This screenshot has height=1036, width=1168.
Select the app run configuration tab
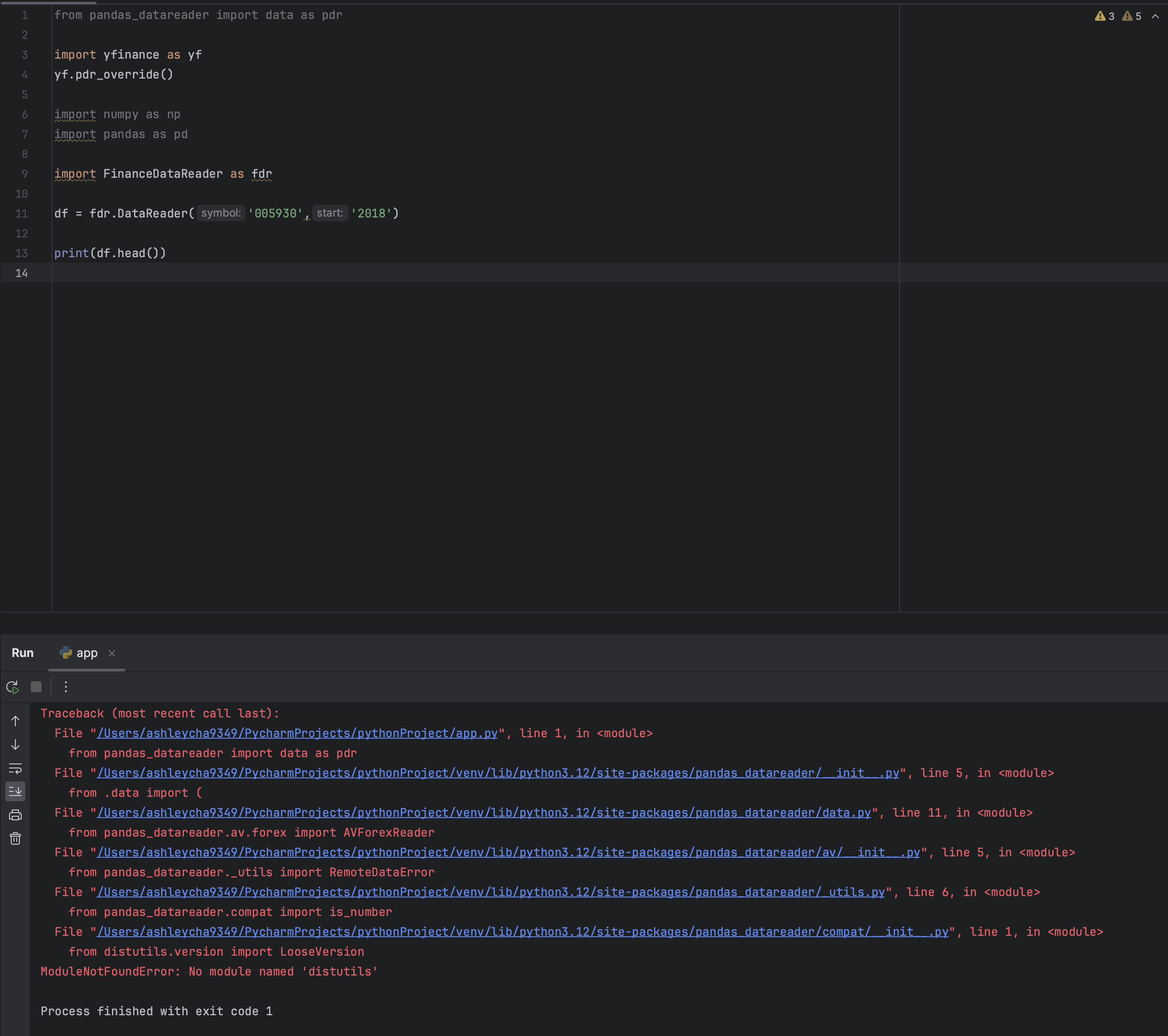(x=87, y=653)
